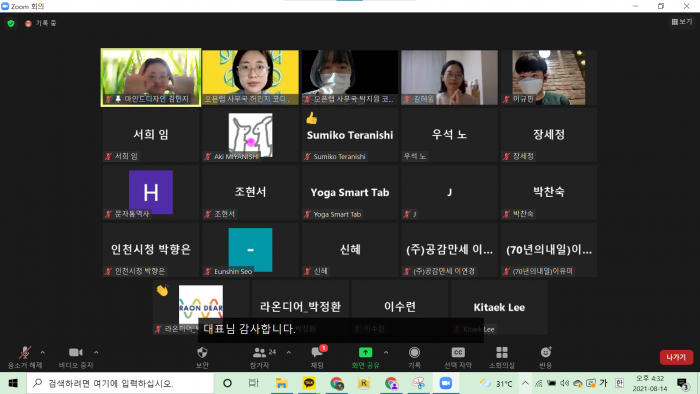Click the 서희 임 participant name
Image resolution: width=700 pixels, height=394 pixels.
151,134
